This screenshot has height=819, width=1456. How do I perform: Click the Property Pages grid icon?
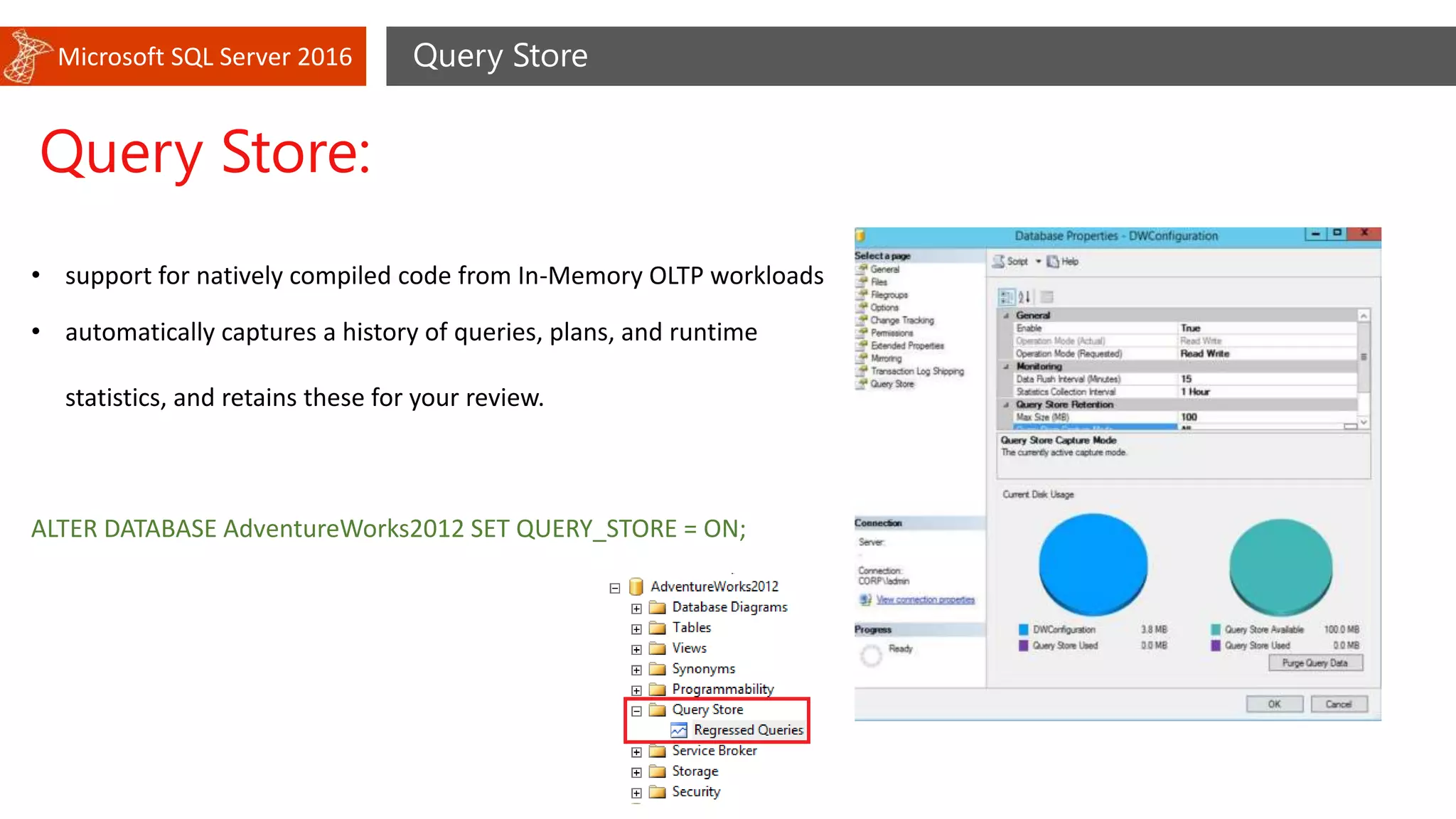[1046, 297]
